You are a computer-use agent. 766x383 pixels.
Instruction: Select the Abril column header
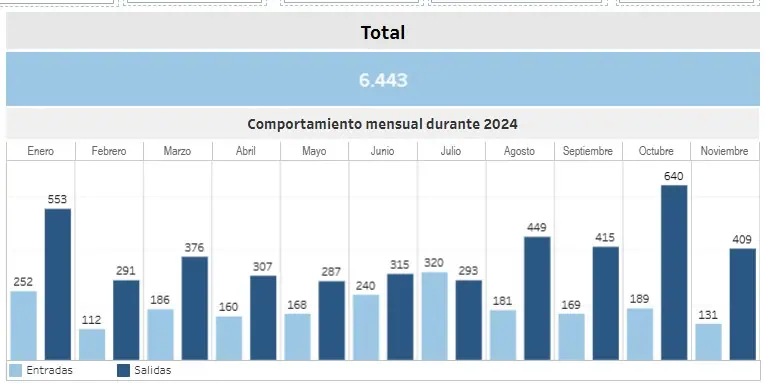tap(246, 151)
